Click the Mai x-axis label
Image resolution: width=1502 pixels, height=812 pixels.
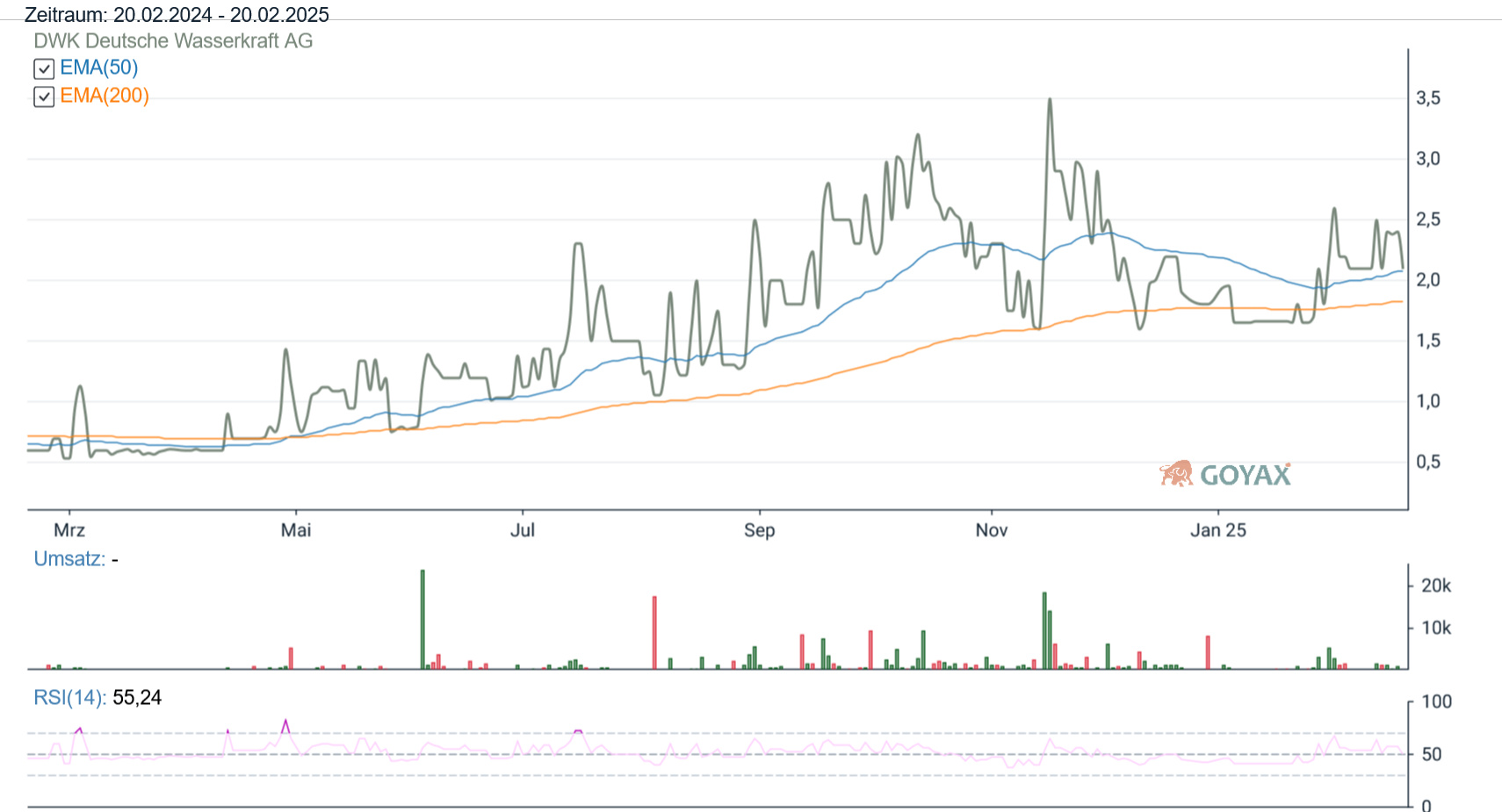pyautogui.click(x=296, y=530)
